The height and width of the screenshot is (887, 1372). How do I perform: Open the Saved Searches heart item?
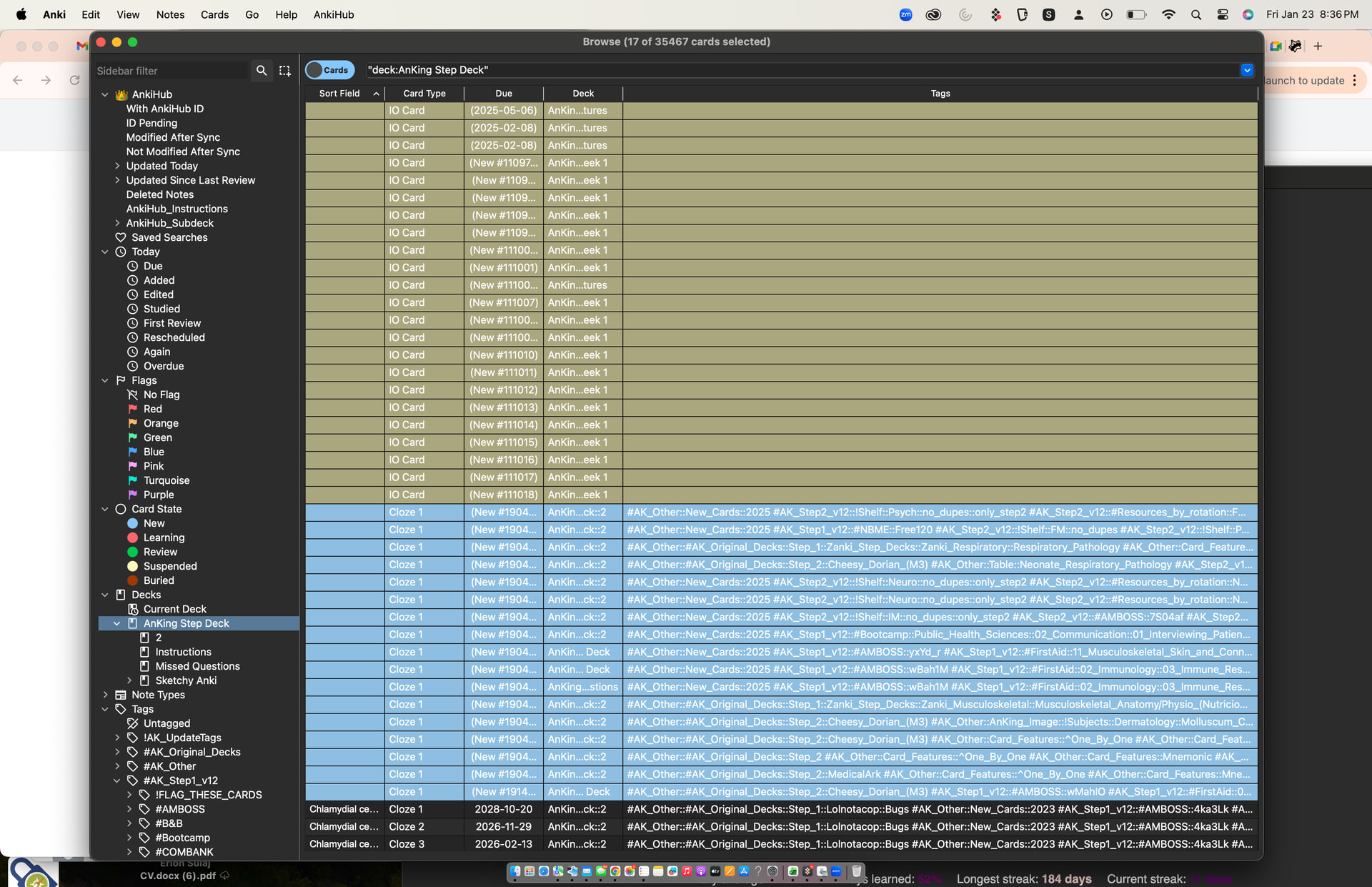(169, 237)
